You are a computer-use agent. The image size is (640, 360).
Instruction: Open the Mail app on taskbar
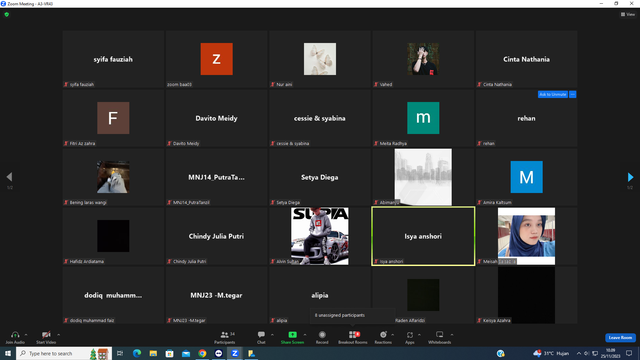[x=186, y=353]
